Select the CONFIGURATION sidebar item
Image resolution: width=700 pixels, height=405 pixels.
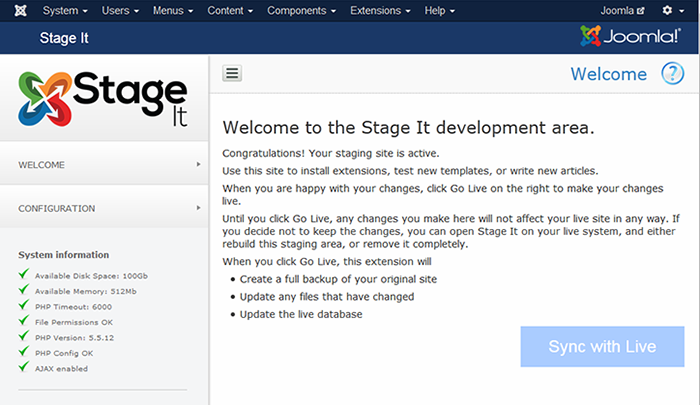coord(104,209)
